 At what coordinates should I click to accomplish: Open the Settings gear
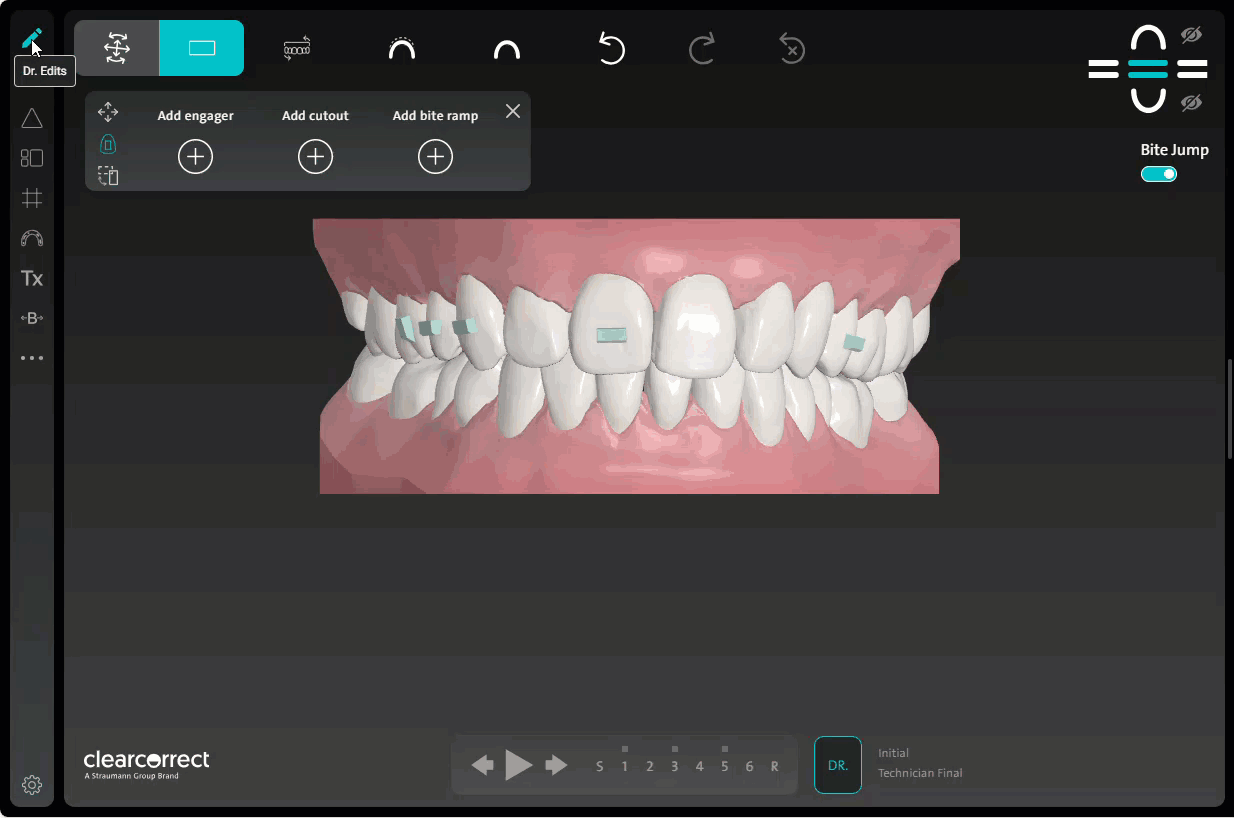click(x=31, y=785)
